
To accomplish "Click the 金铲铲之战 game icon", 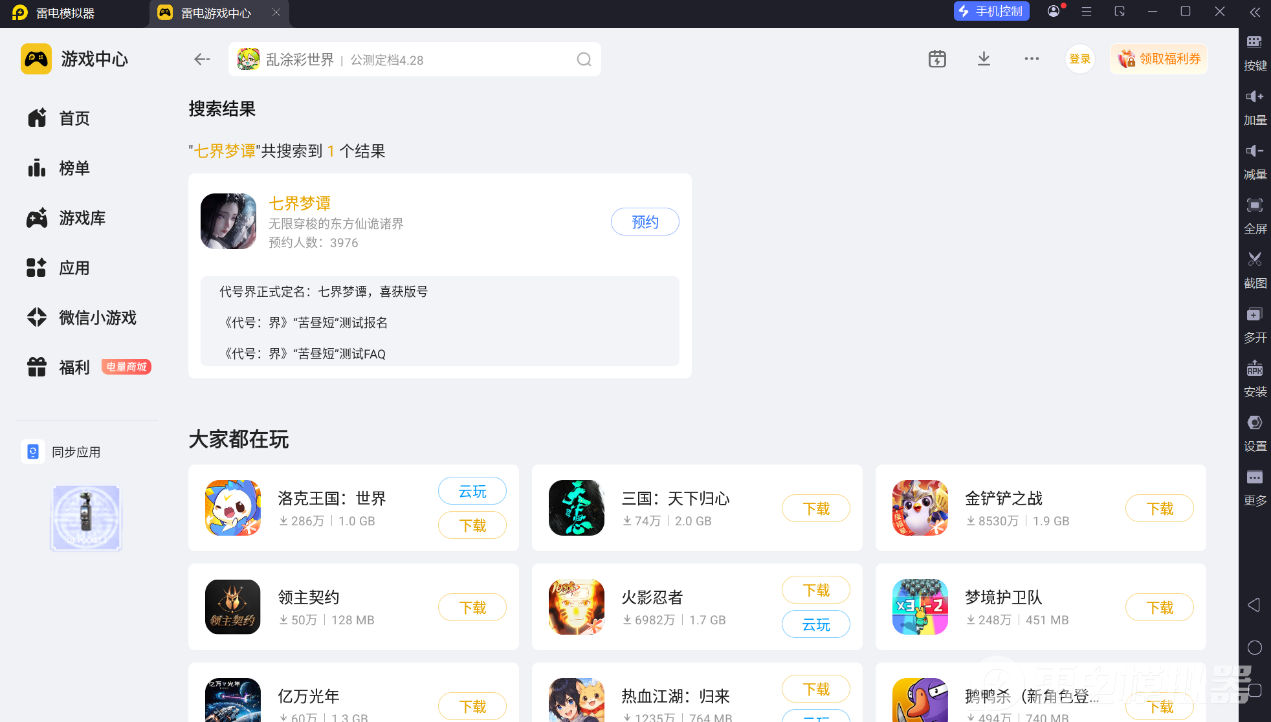I will [x=920, y=508].
